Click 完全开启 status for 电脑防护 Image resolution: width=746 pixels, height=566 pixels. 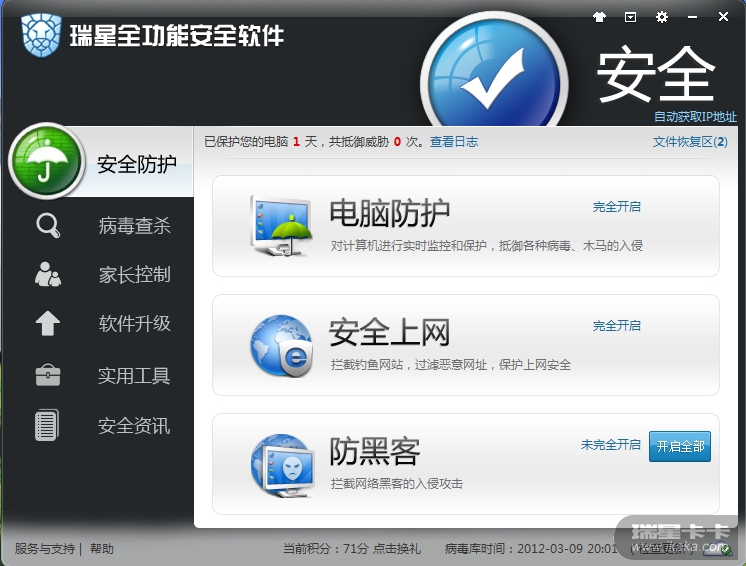pos(617,207)
